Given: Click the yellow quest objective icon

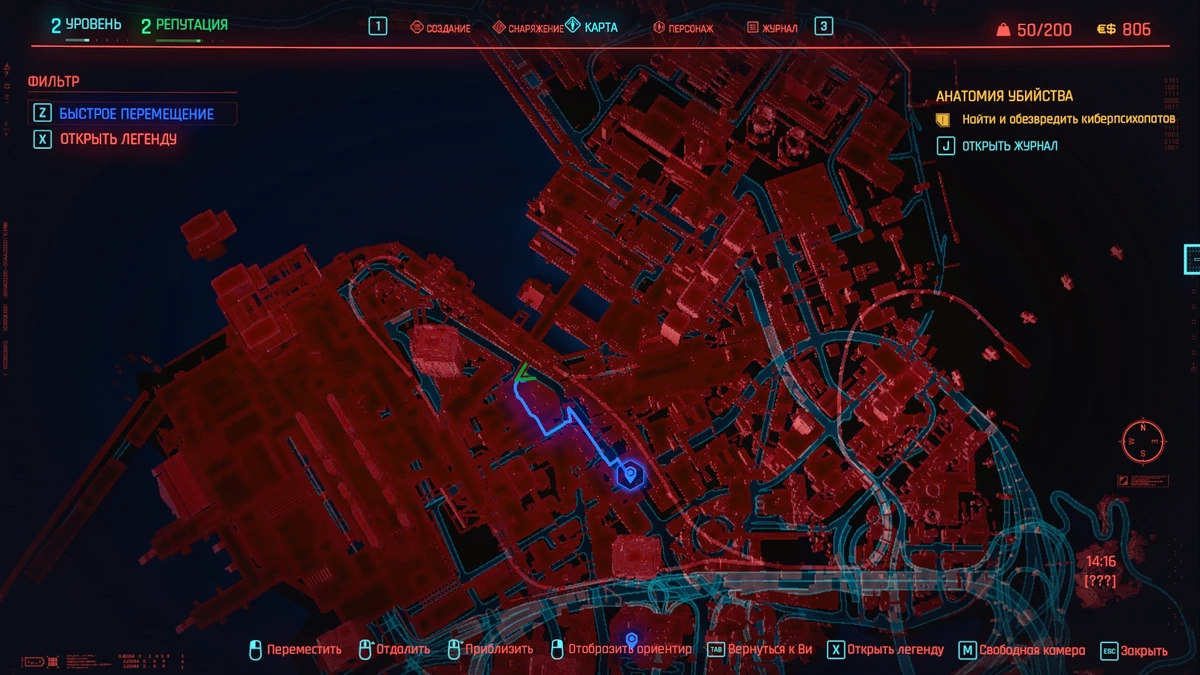Looking at the screenshot, I should tap(942, 119).
